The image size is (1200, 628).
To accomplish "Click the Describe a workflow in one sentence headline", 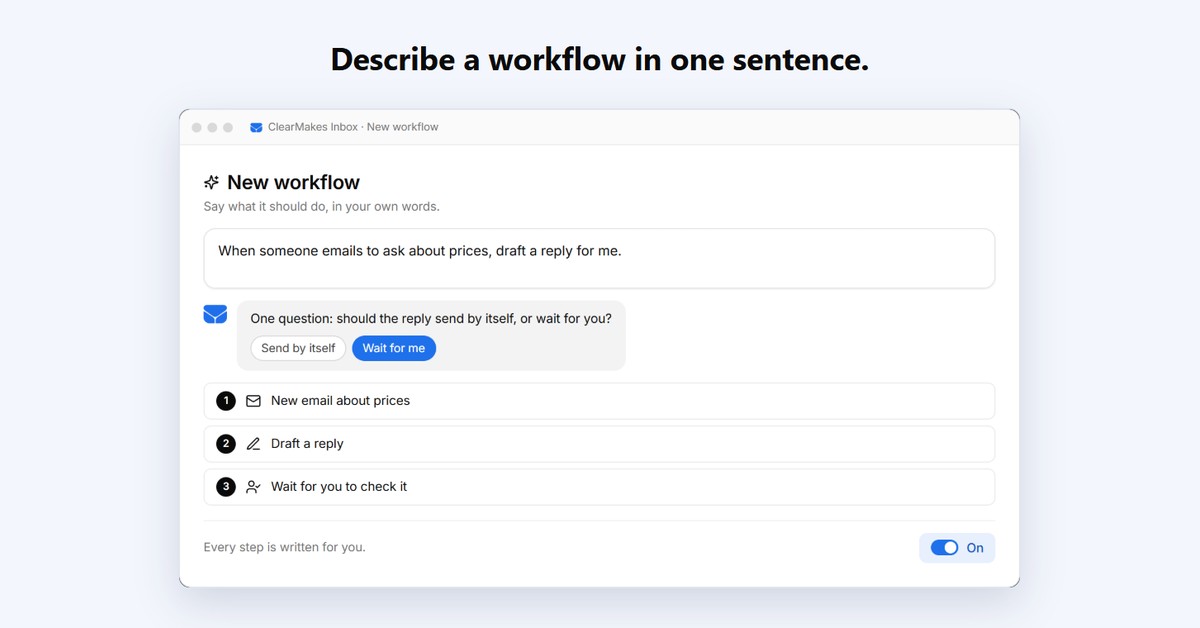I will click(x=600, y=60).
